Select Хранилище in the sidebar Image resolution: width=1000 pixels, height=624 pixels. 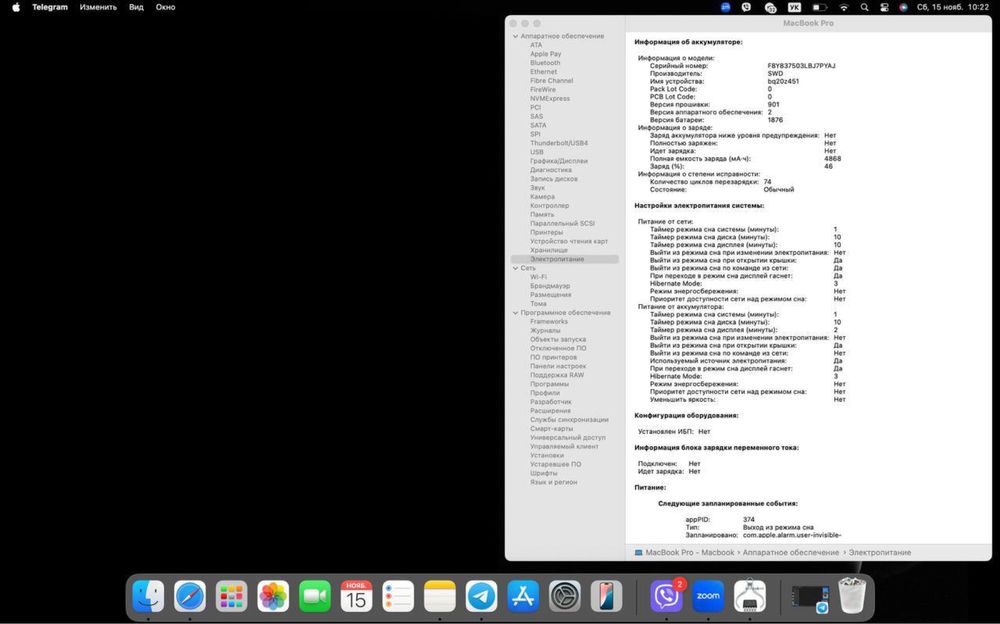548,250
